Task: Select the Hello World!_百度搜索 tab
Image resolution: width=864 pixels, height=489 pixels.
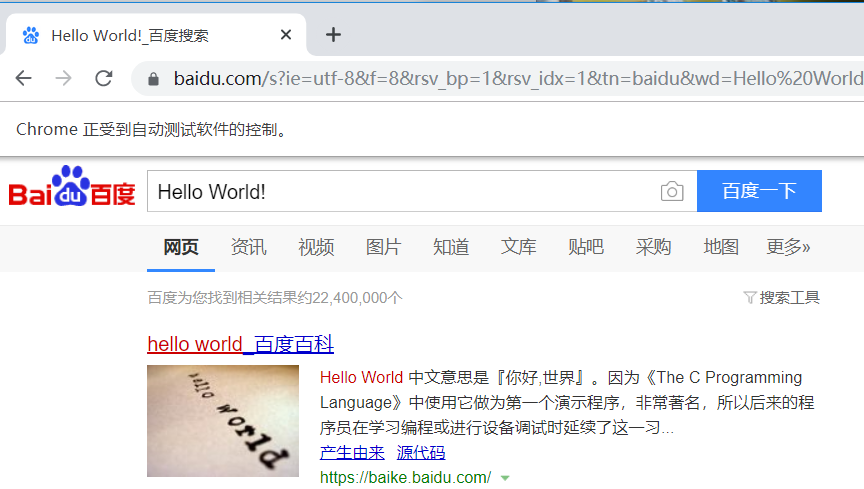Action: tap(156, 35)
